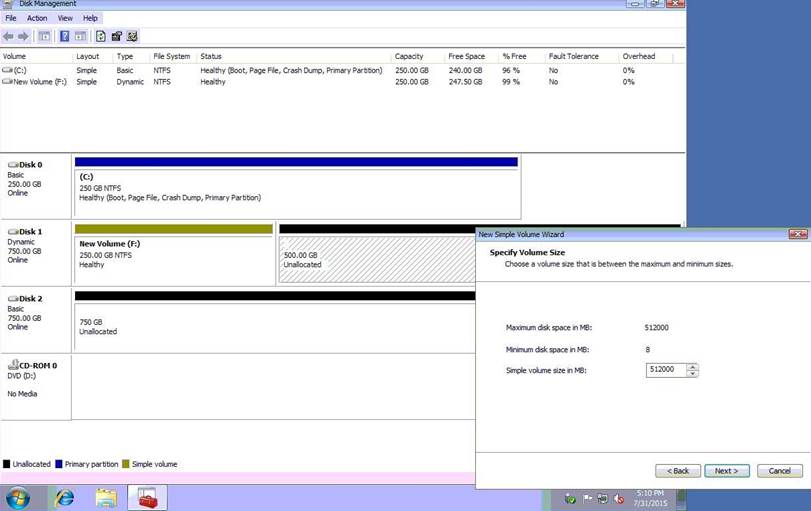Click the Back arrow in toolbar
This screenshot has height=511, width=811.
point(10,36)
